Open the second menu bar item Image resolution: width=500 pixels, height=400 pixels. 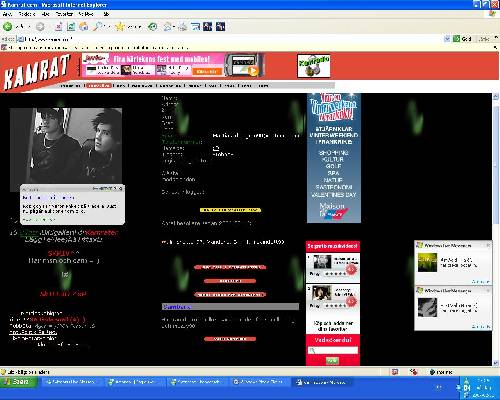point(27,14)
